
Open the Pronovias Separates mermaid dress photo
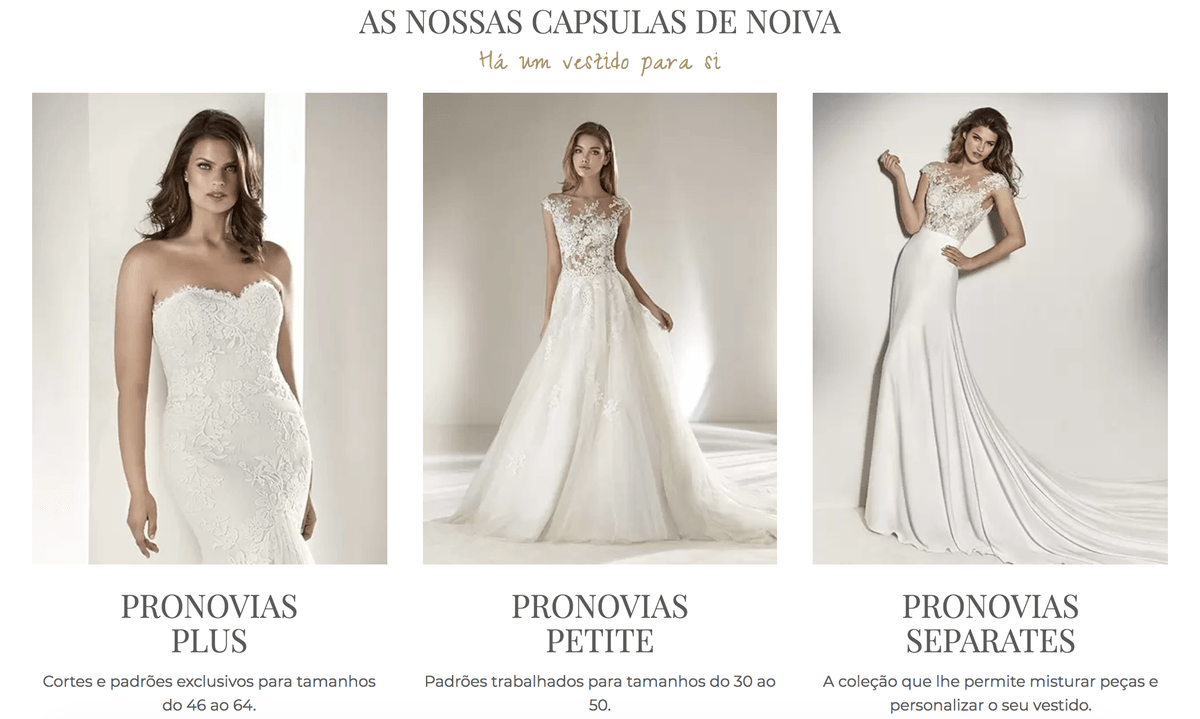(990, 328)
